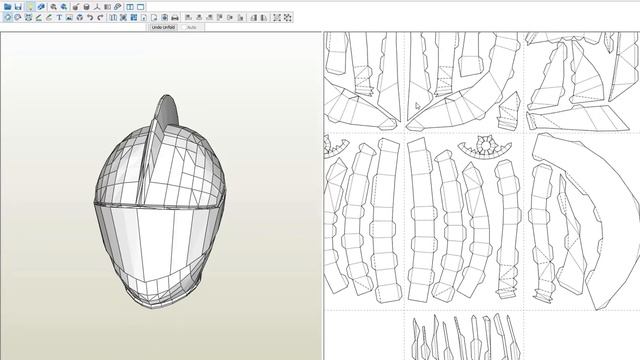Click the dark cube with pencil icon

(x=76, y=7)
